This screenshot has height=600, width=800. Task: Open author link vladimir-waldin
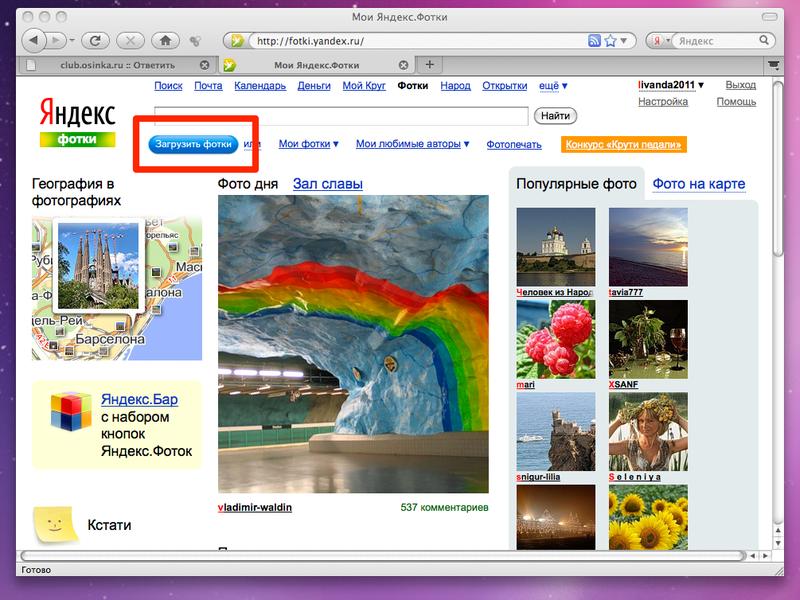click(255, 508)
